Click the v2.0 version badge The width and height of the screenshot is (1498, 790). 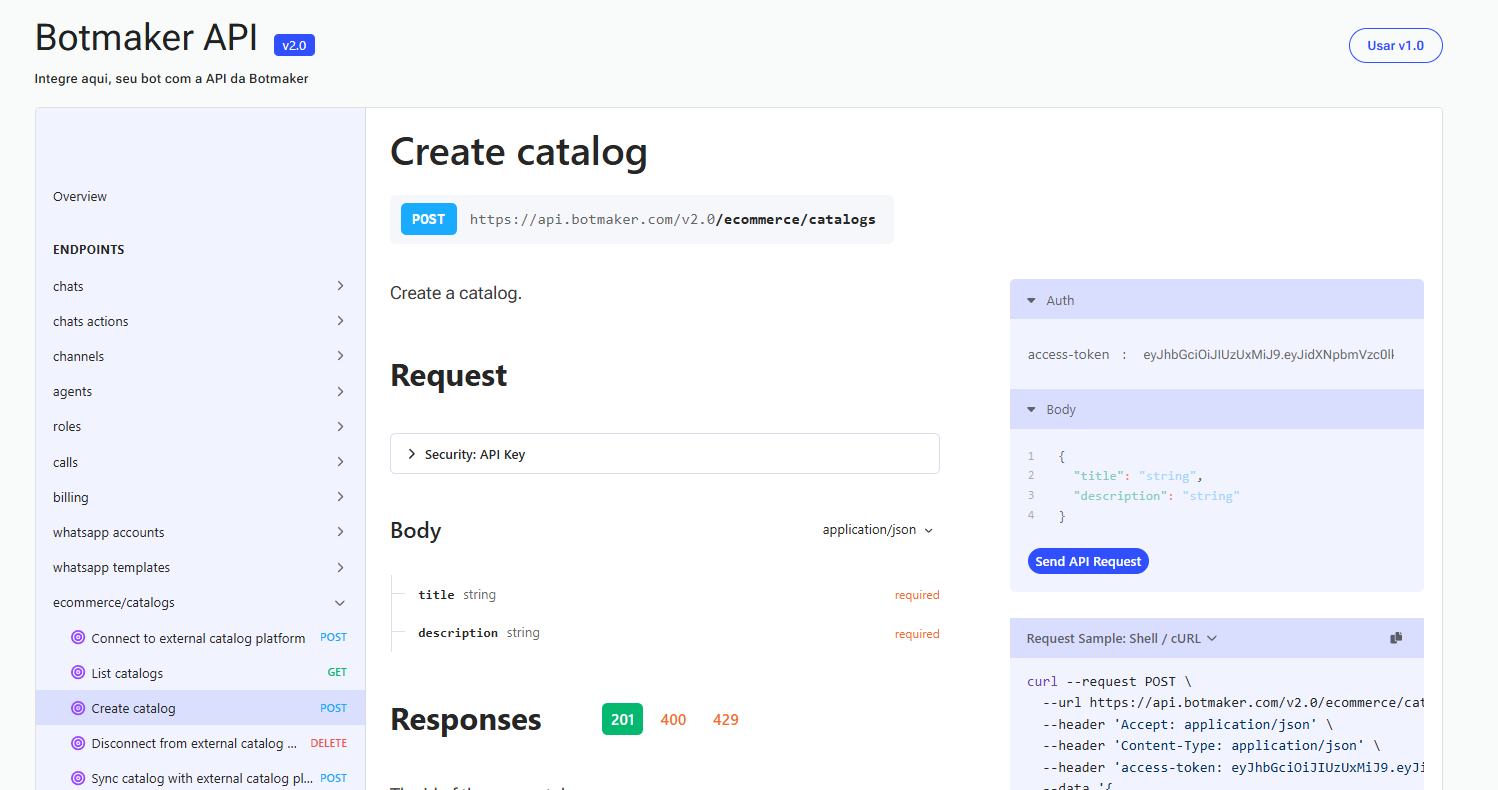pyautogui.click(x=294, y=45)
